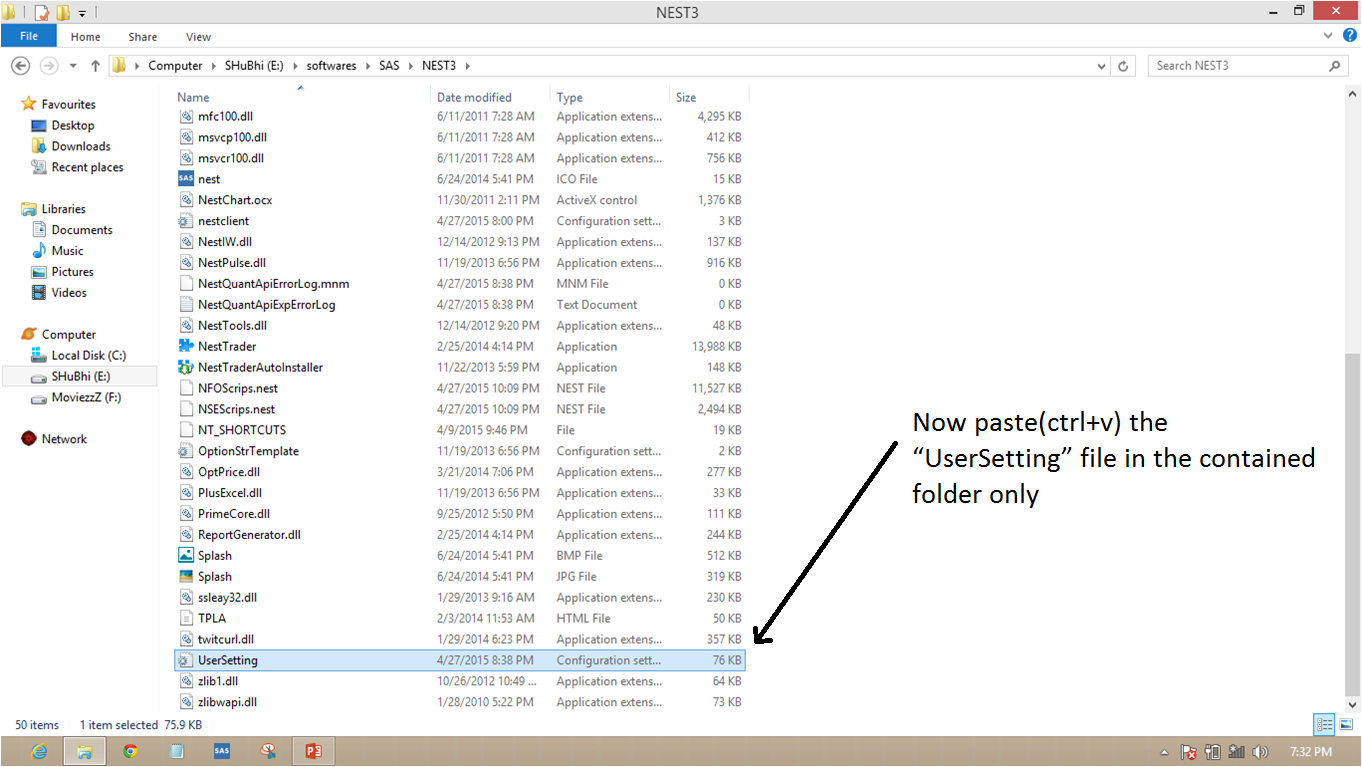Image resolution: width=1362 pixels, height=767 pixels.
Task: Open Customize Quick Access Toolbar dropdown
Action: pyautogui.click(x=82, y=13)
